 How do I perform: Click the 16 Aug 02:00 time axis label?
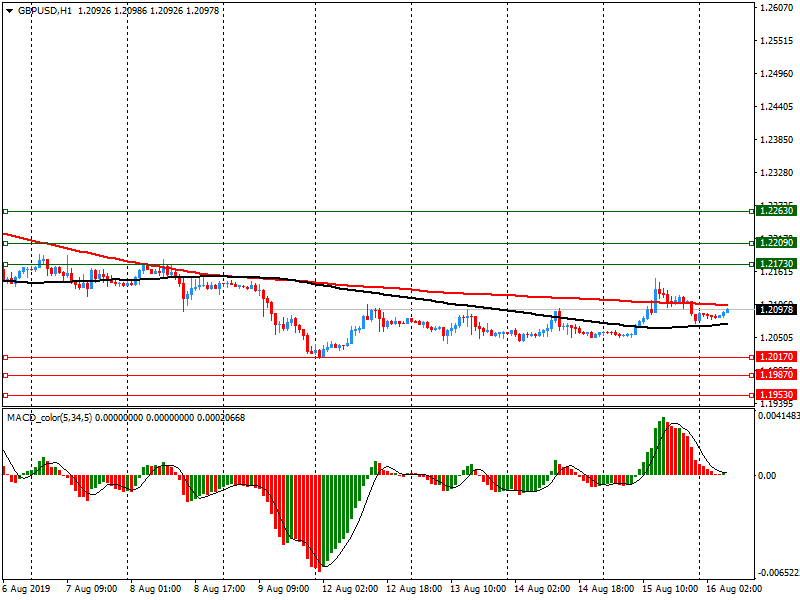pos(734,589)
